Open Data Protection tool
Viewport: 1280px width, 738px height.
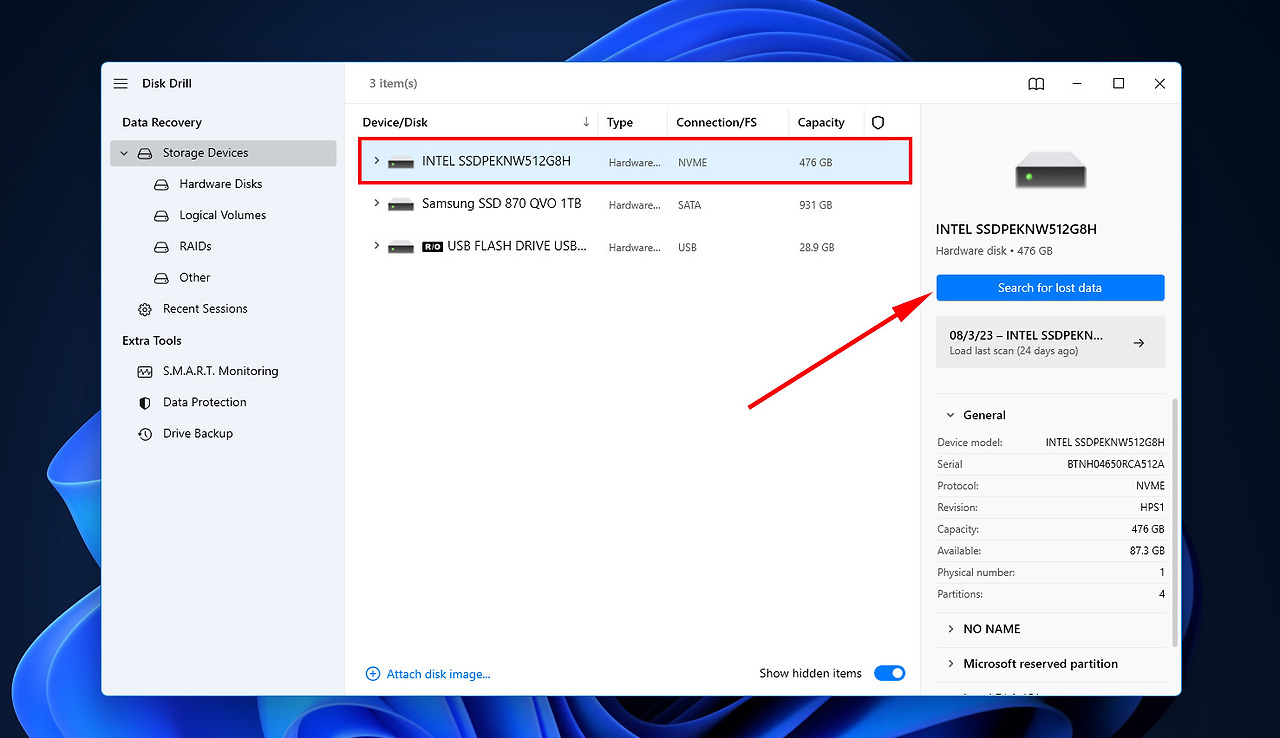tap(205, 402)
